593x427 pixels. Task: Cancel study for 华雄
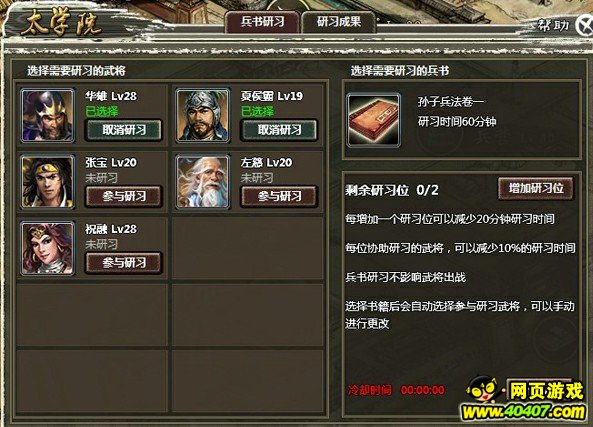(x=124, y=130)
